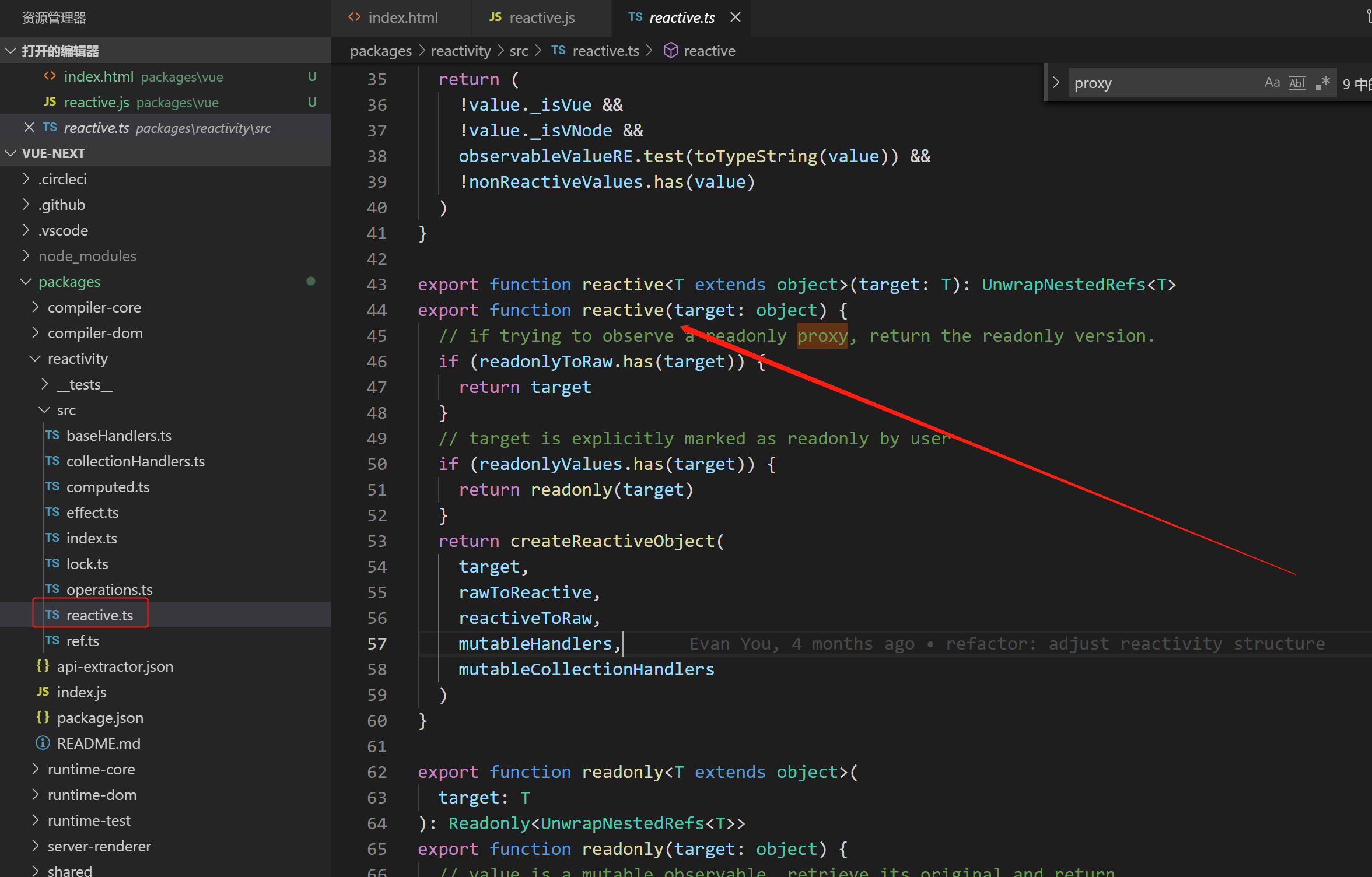Viewport: 1372px width, 877px height.
Task: Toggle Match Whole Word option
Action: click(x=1297, y=83)
